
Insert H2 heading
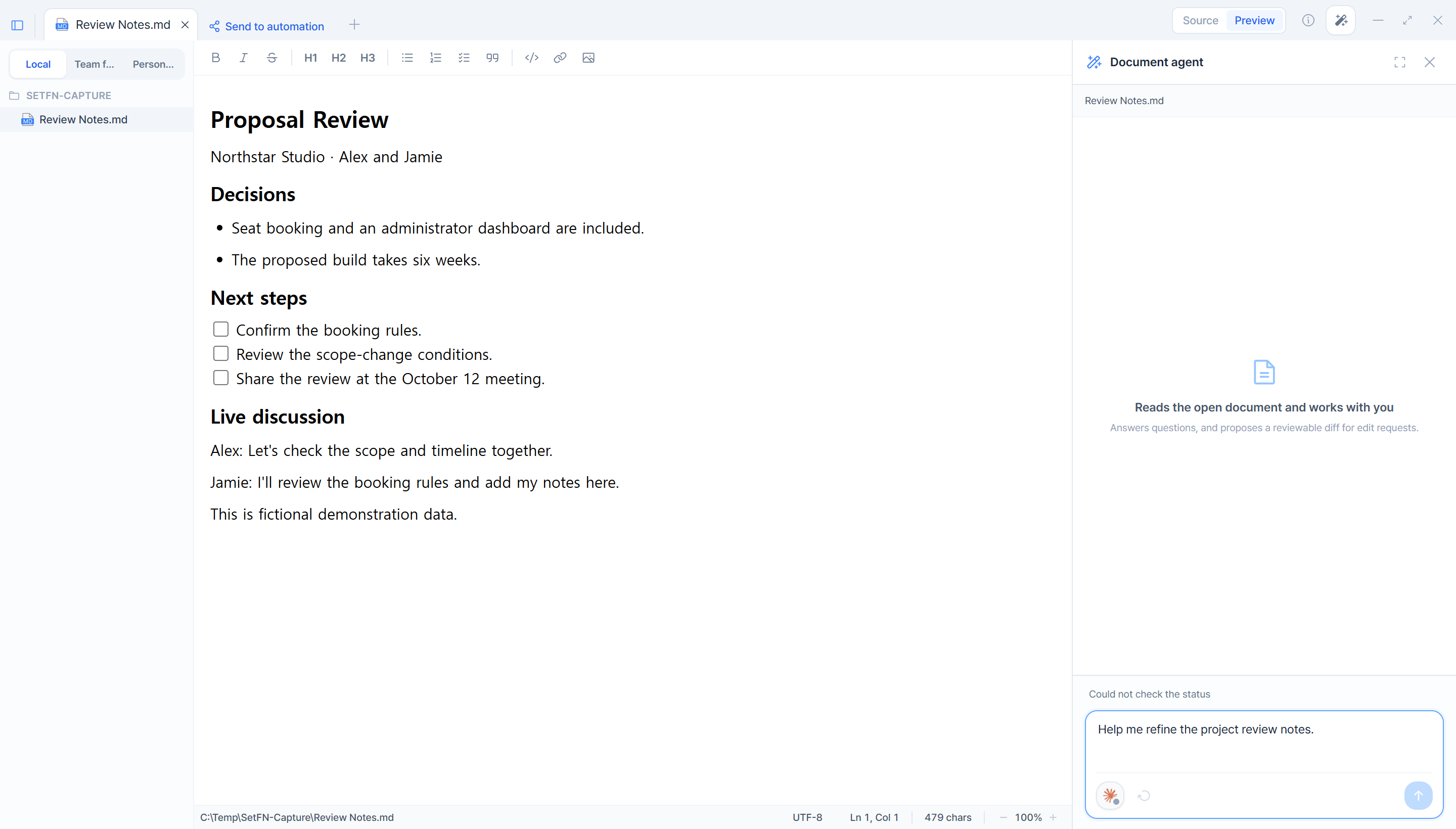click(339, 58)
